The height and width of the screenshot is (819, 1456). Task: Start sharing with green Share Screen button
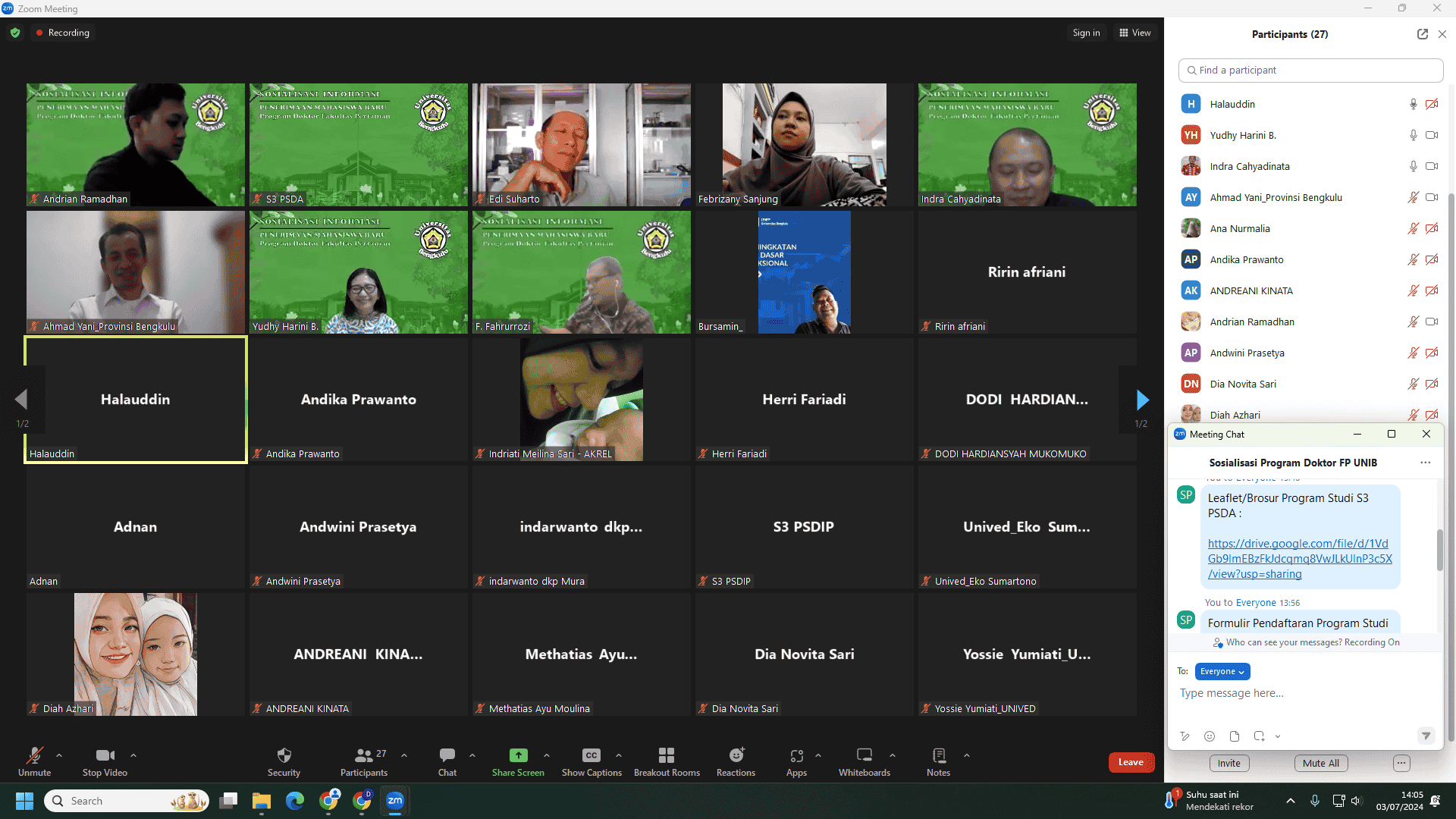[x=518, y=761]
